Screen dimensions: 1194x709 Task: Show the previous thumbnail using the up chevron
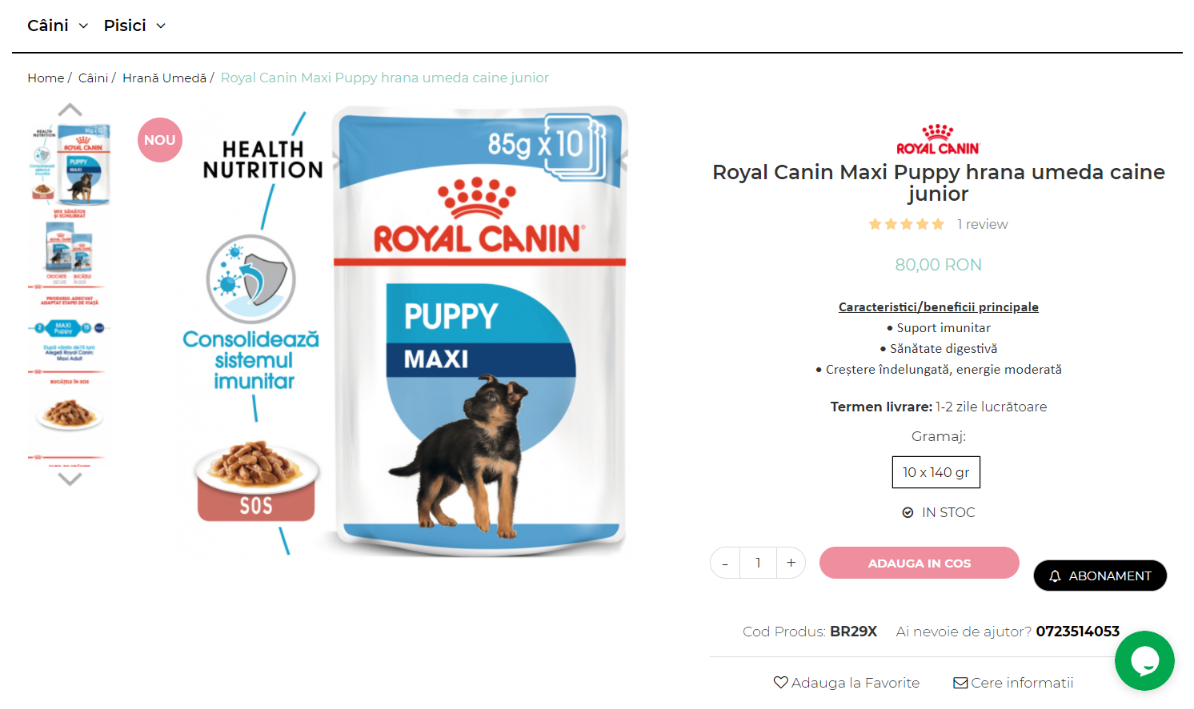70,110
